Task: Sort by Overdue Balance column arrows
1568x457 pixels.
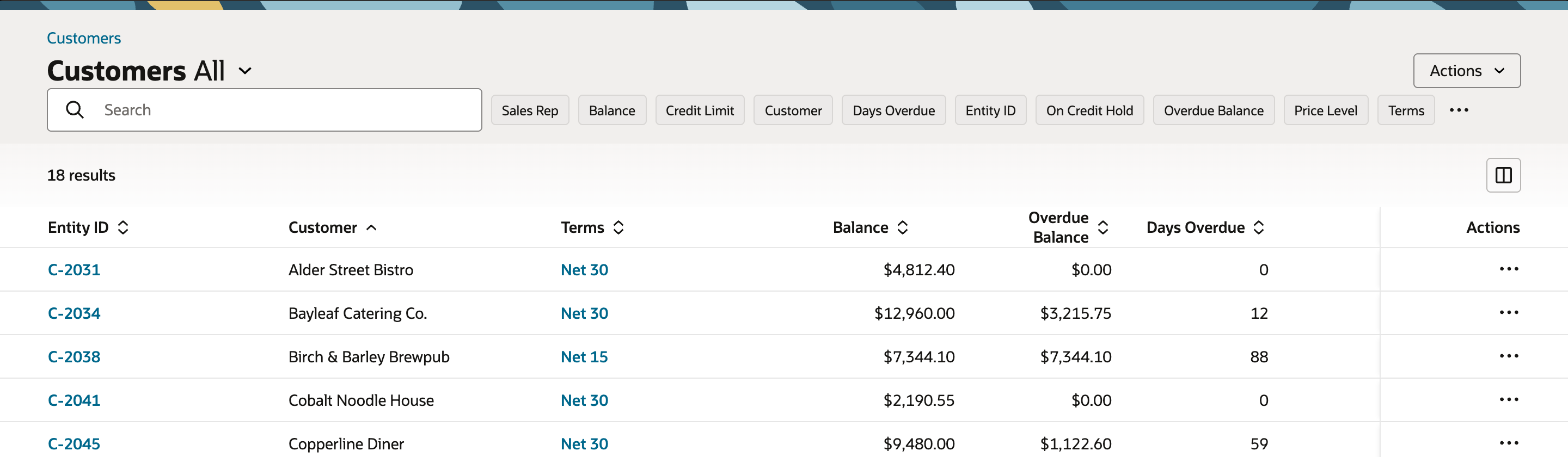Action: click(x=1102, y=227)
